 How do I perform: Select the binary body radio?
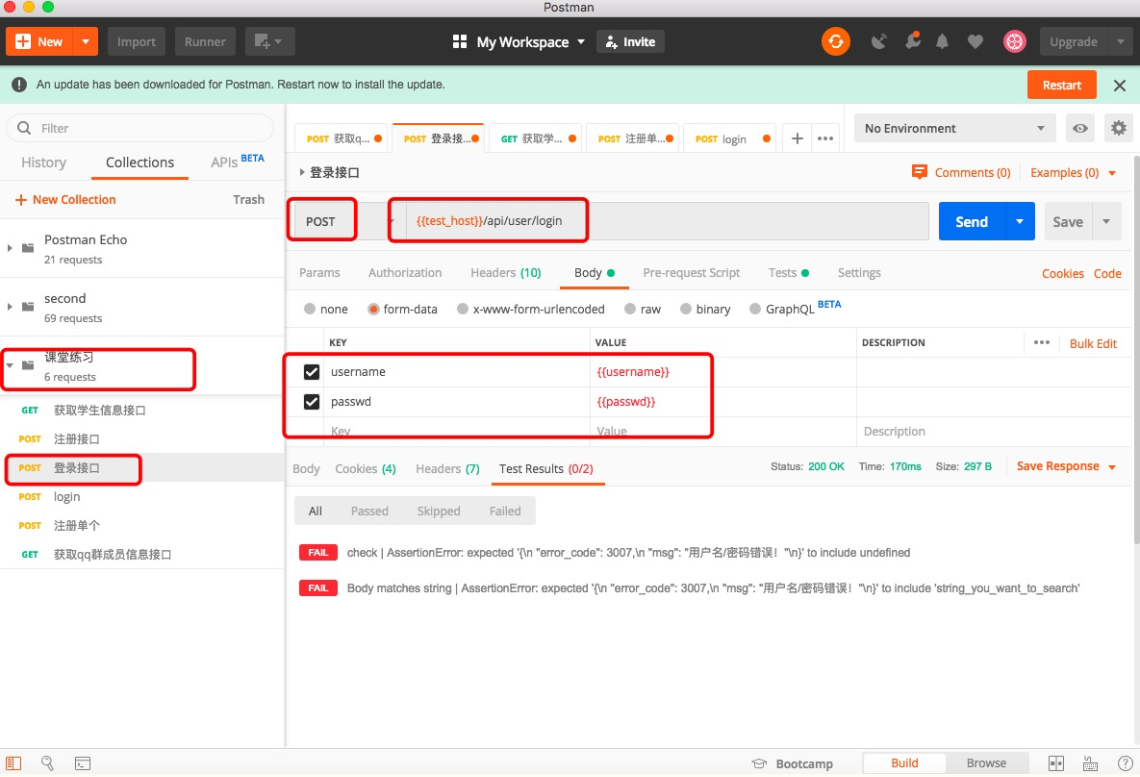pos(686,309)
